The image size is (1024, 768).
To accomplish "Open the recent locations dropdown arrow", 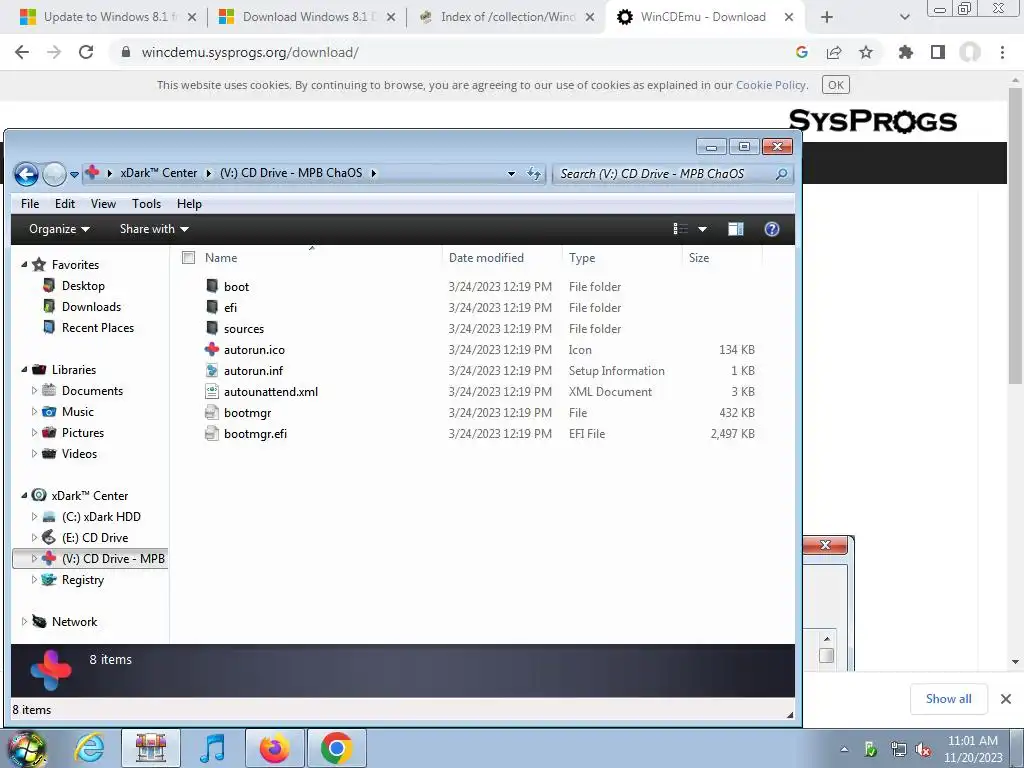I will (x=74, y=174).
